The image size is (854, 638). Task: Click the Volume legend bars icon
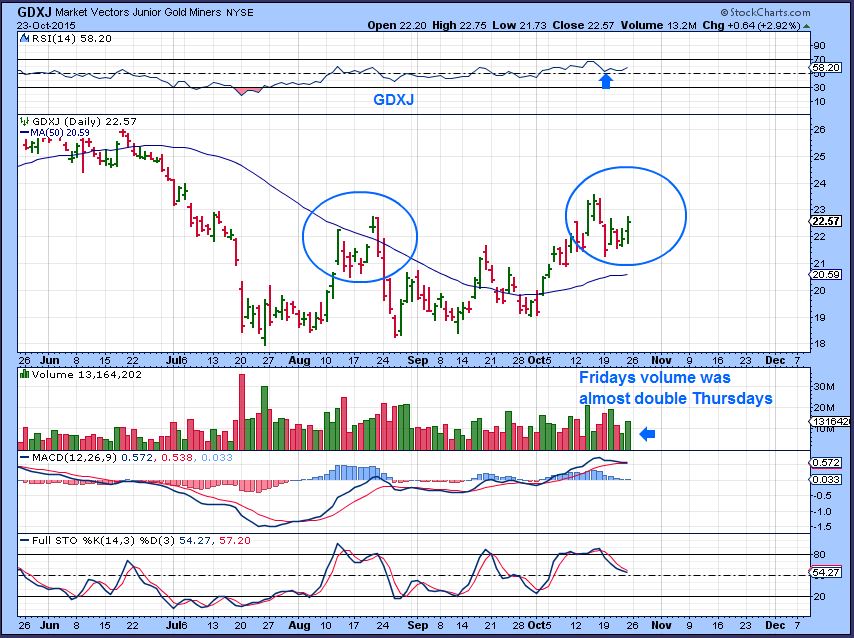24,374
